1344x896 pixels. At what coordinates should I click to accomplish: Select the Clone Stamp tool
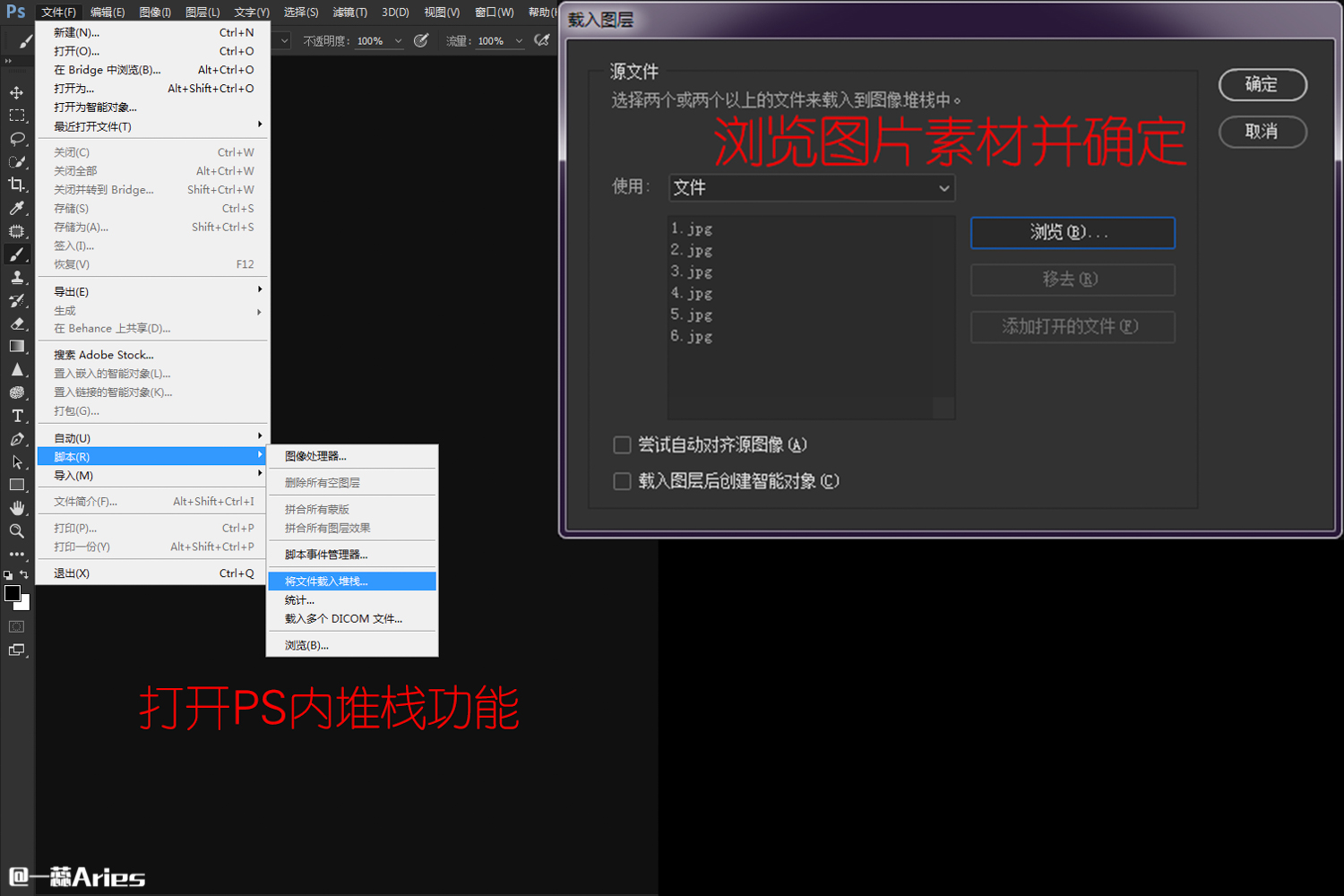click(x=16, y=278)
